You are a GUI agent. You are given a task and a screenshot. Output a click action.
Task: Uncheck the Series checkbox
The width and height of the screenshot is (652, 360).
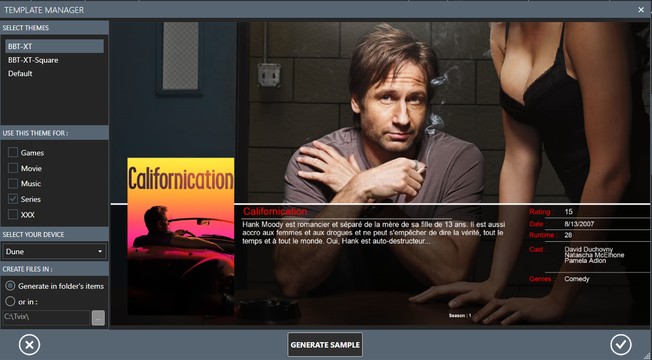click(x=13, y=199)
